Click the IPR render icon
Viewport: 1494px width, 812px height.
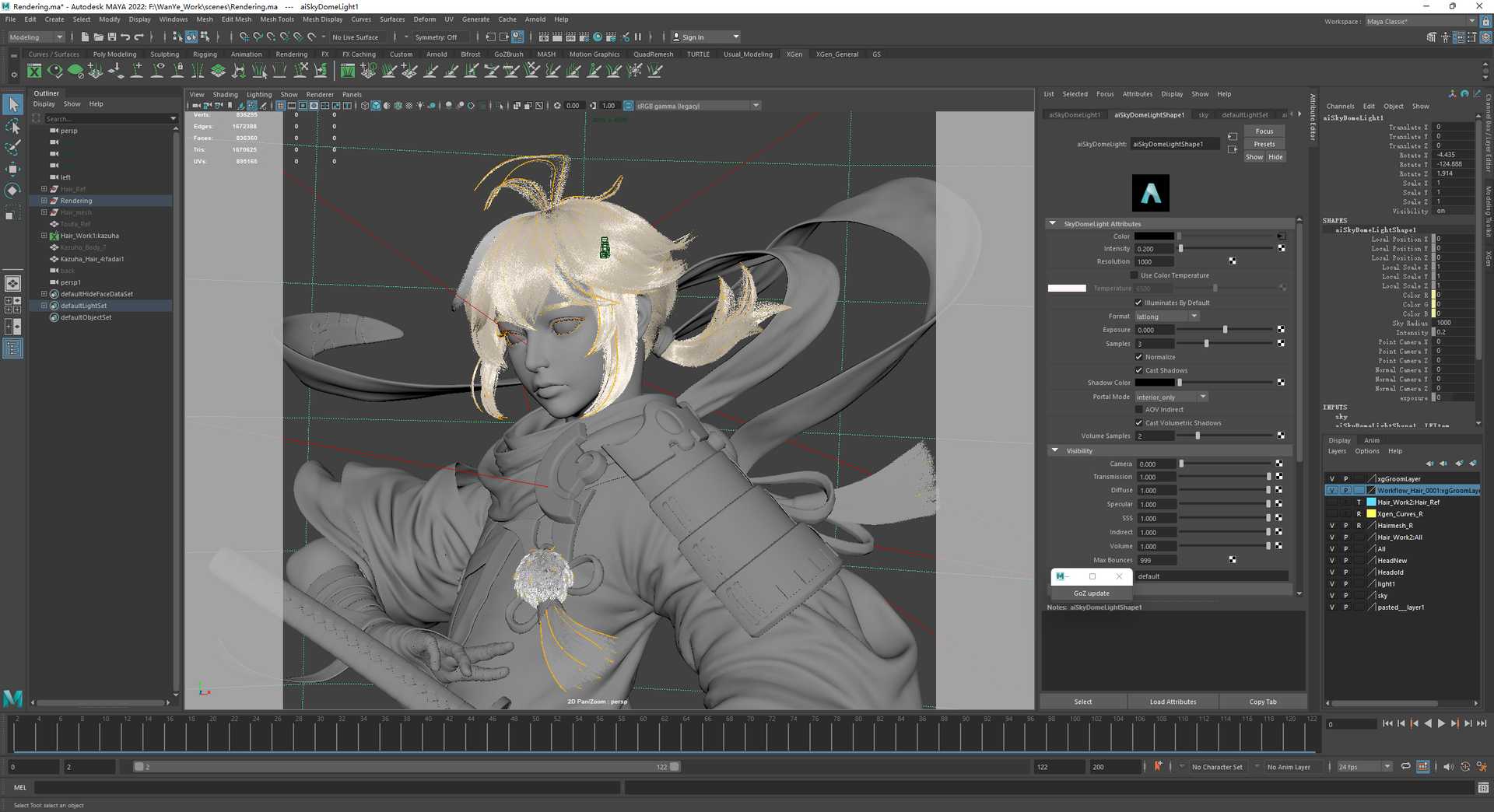(570, 37)
